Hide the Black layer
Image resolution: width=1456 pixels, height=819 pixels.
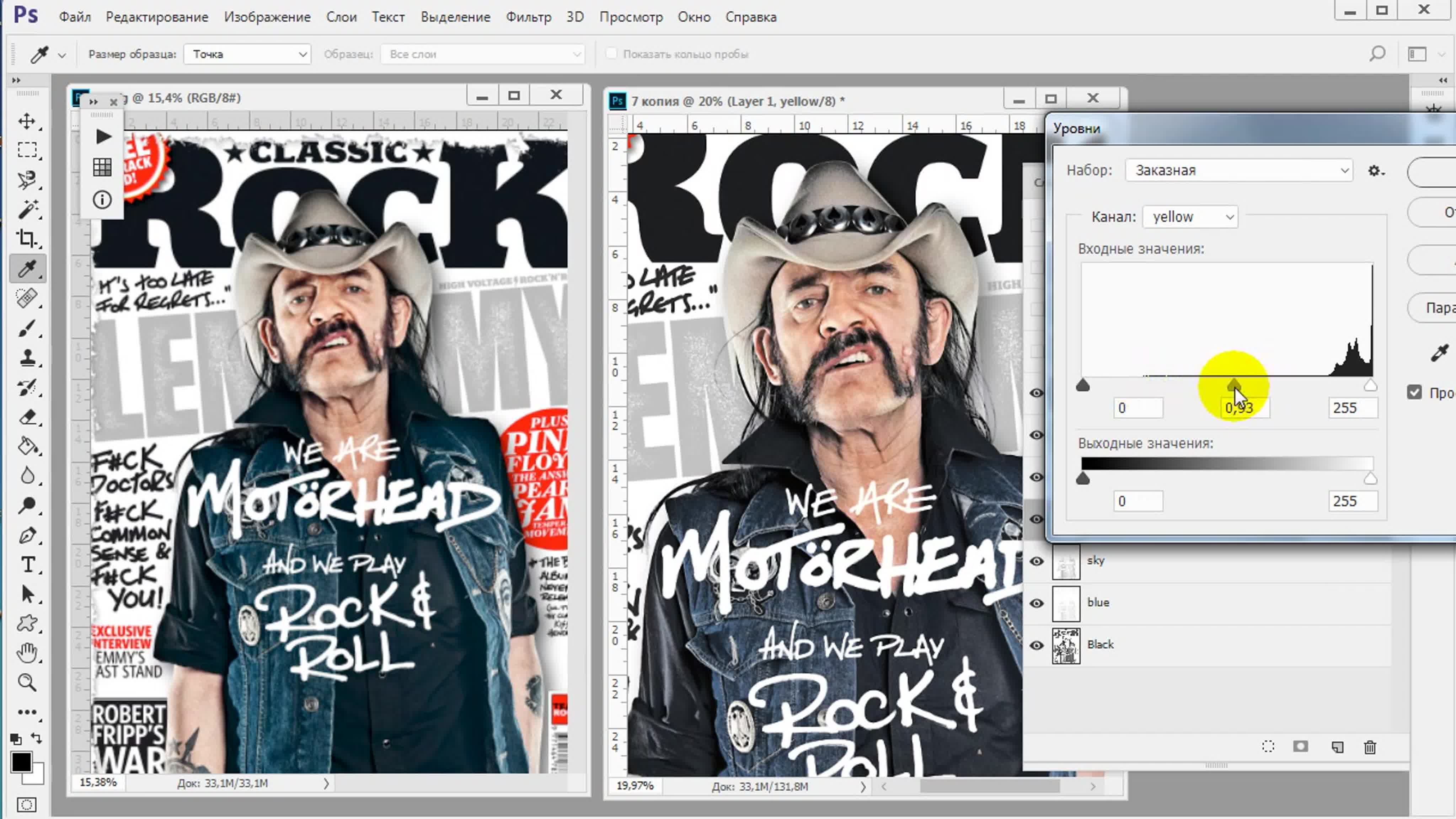pos(1036,645)
